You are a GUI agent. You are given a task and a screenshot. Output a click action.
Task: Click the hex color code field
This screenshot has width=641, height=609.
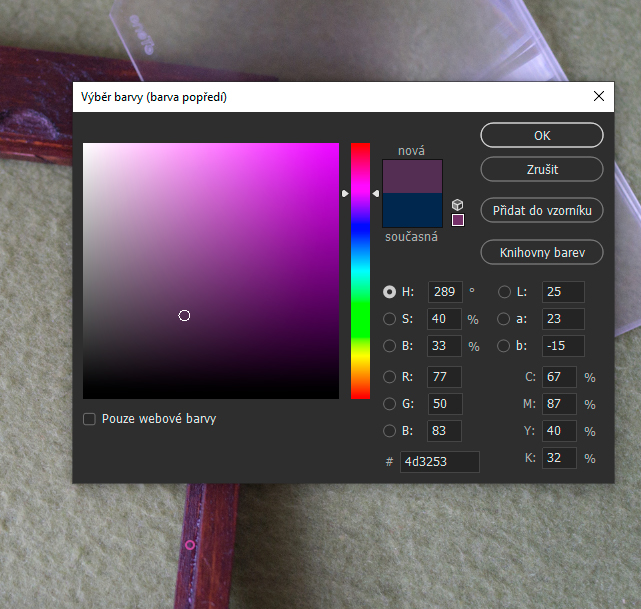(x=439, y=462)
